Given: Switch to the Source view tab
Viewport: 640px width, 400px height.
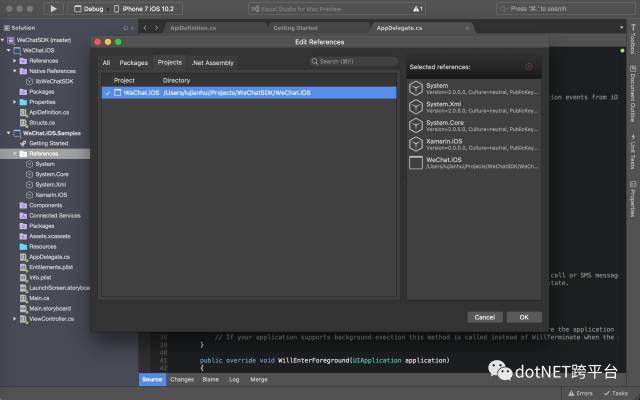Looking at the screenshot, I should click(x=152, y=380).
